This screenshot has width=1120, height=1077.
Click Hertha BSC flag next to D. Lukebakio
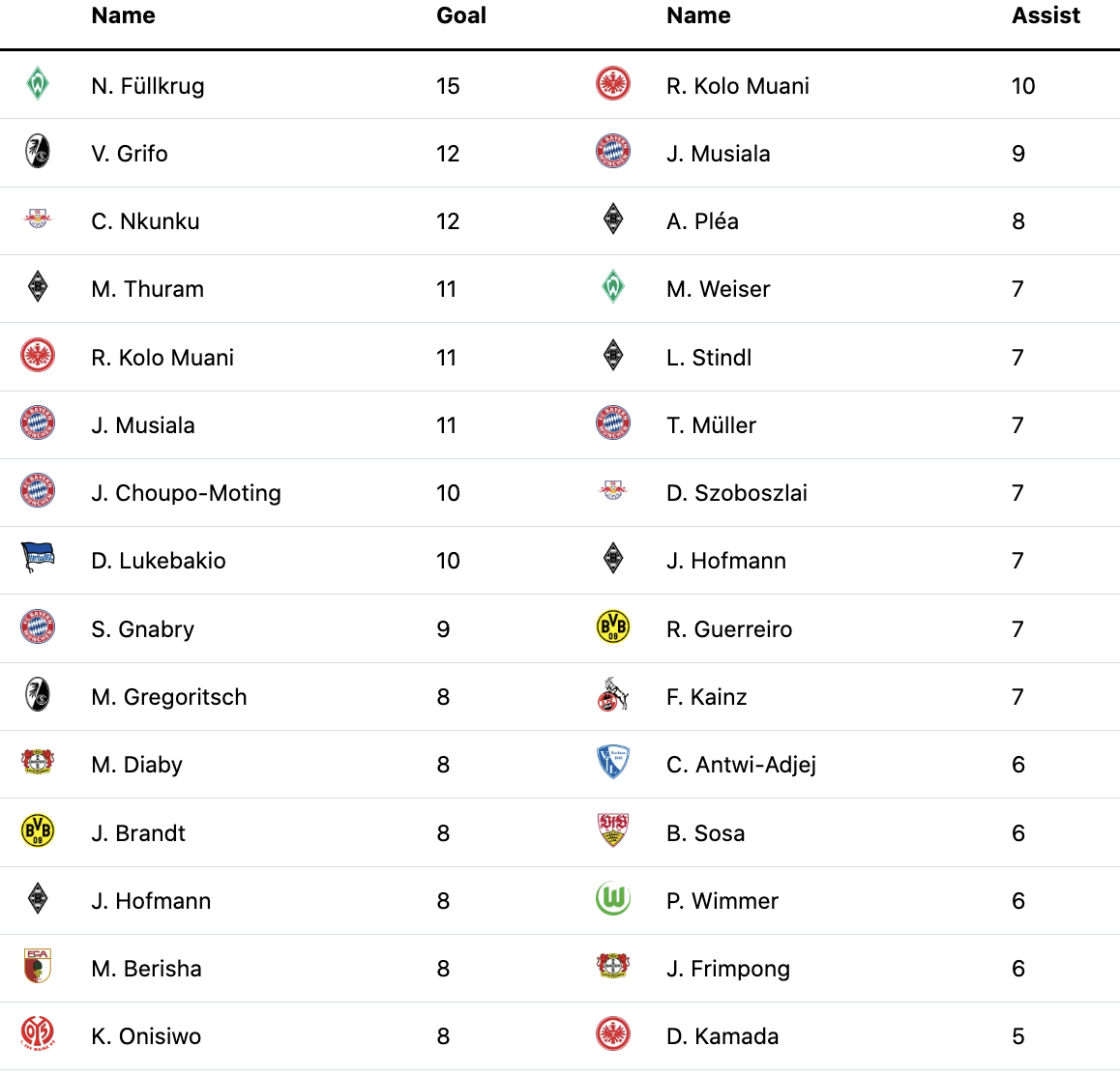tap(37, 558)
